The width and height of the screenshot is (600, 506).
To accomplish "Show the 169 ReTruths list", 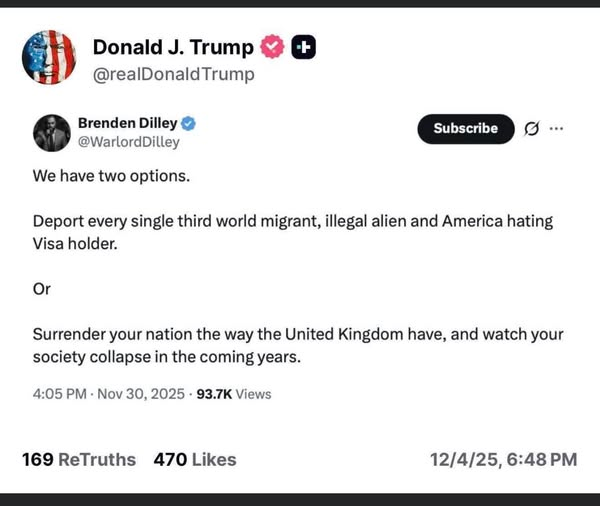I will [x=79, y=459].
